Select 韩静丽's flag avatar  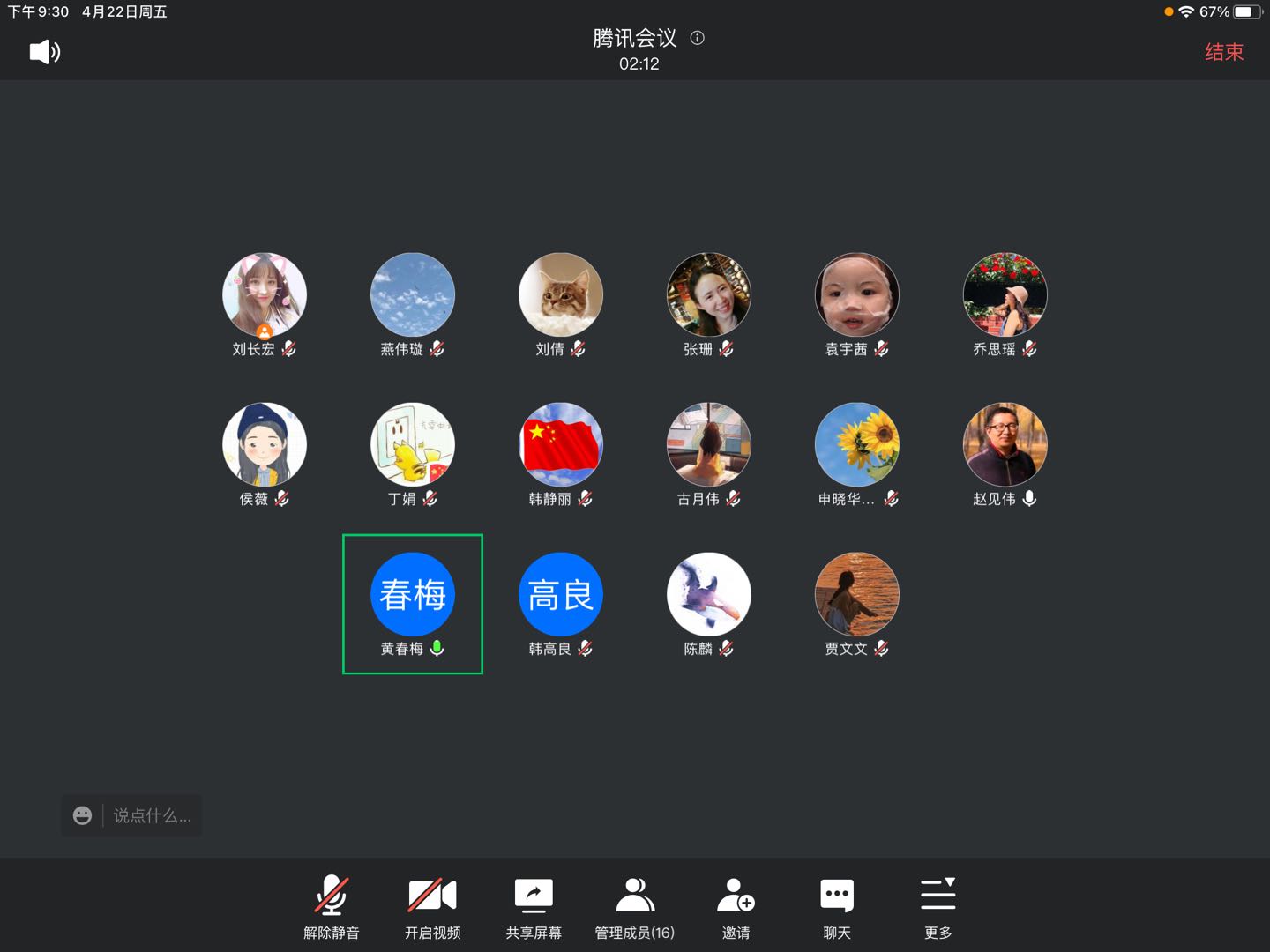pos(561,445)
